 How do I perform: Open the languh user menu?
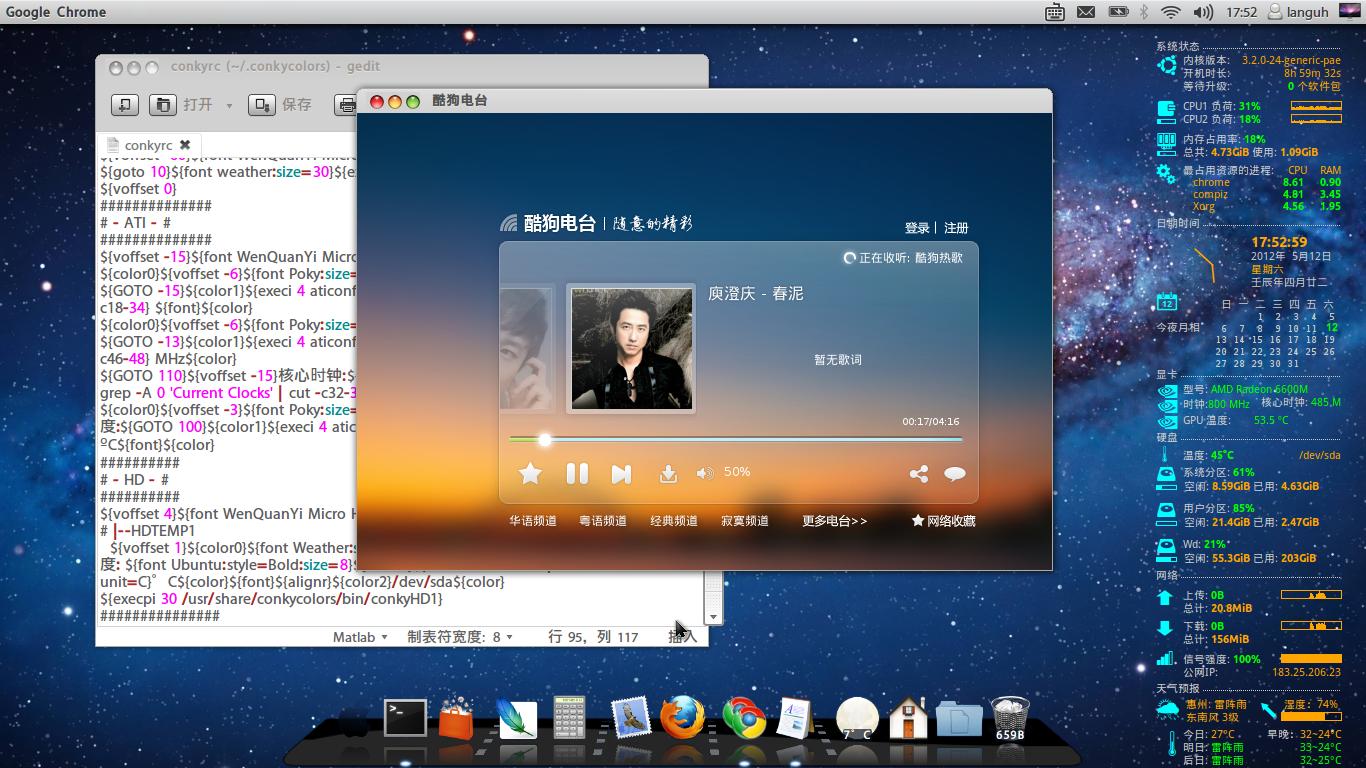point(1298,12)
